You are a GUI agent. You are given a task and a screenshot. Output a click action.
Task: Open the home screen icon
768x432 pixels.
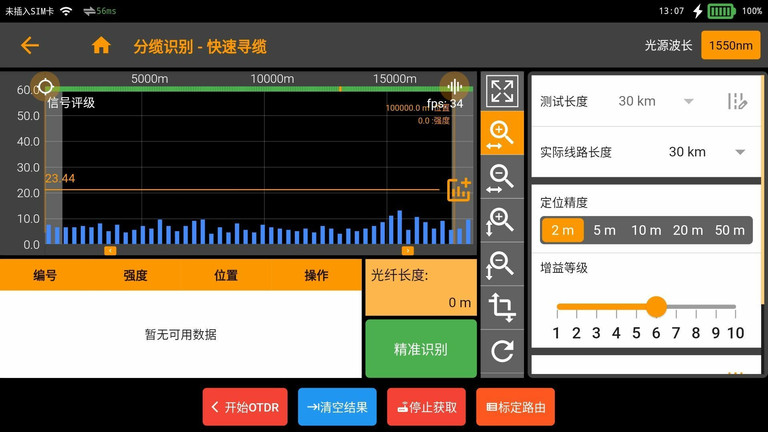(101, 46)
